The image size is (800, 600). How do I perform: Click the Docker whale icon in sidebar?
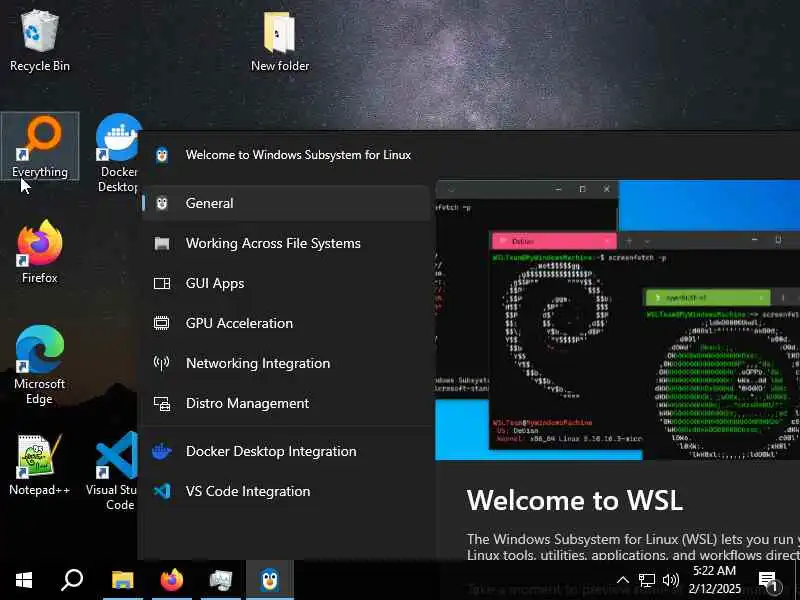[x=162, y=451]
